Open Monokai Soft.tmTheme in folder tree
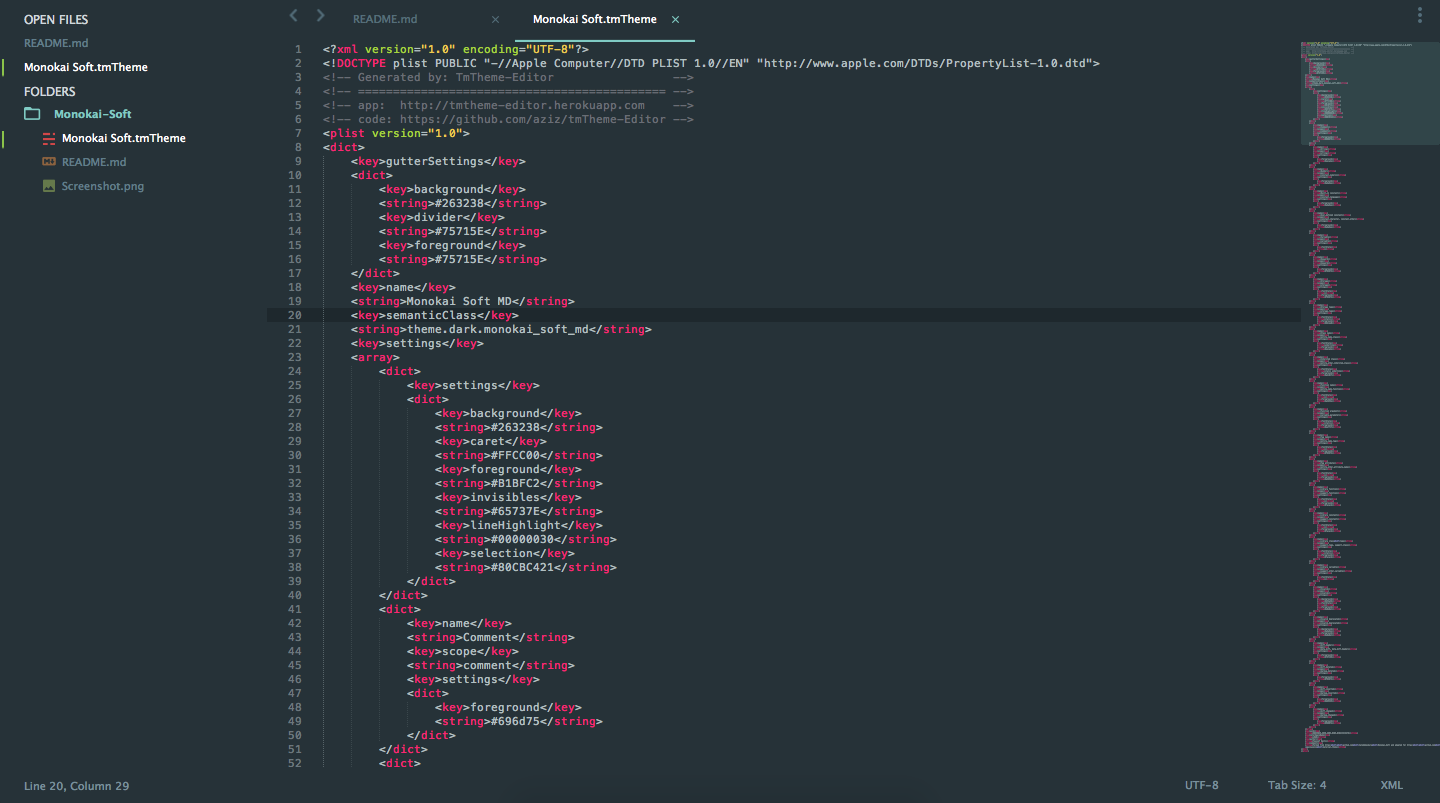The width and height of the screenshot is (1440, 803). pos(123,138)
